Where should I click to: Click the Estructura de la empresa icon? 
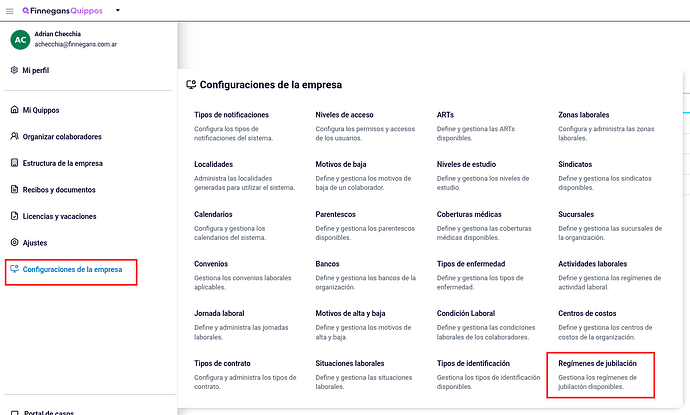[x=15, y=163]
